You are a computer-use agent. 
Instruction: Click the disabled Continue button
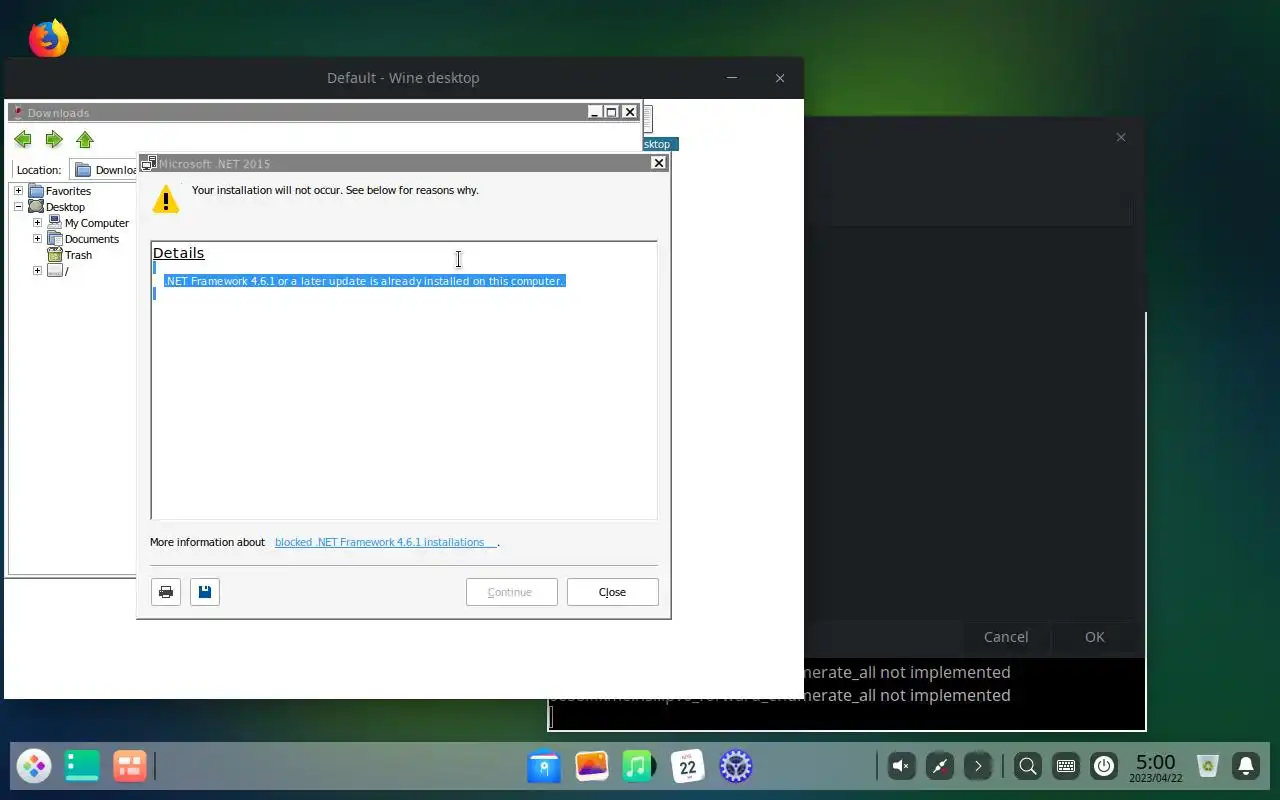click(x=511, y=592)
